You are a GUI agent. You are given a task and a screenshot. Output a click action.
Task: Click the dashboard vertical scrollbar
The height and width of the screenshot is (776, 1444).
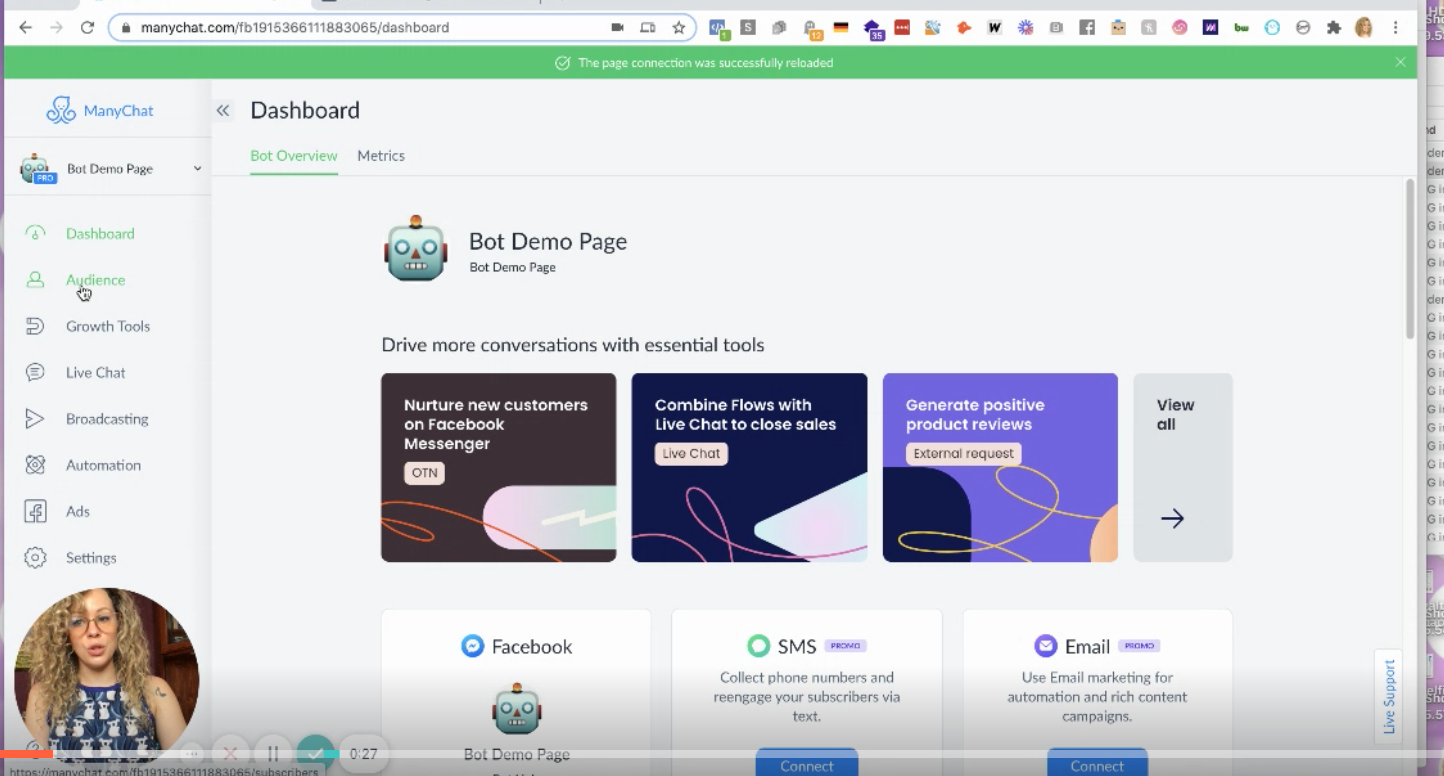[x=1410, y=259]
